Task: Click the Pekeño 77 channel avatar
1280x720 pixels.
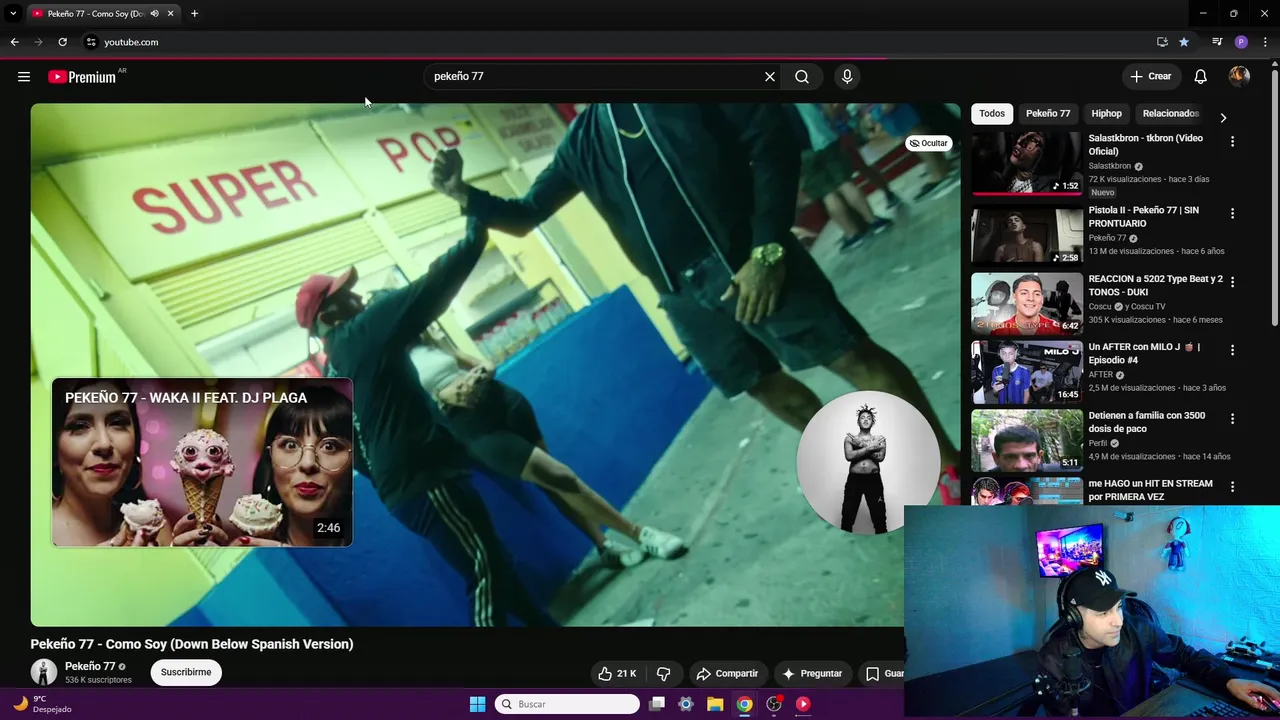Action: 43,672
